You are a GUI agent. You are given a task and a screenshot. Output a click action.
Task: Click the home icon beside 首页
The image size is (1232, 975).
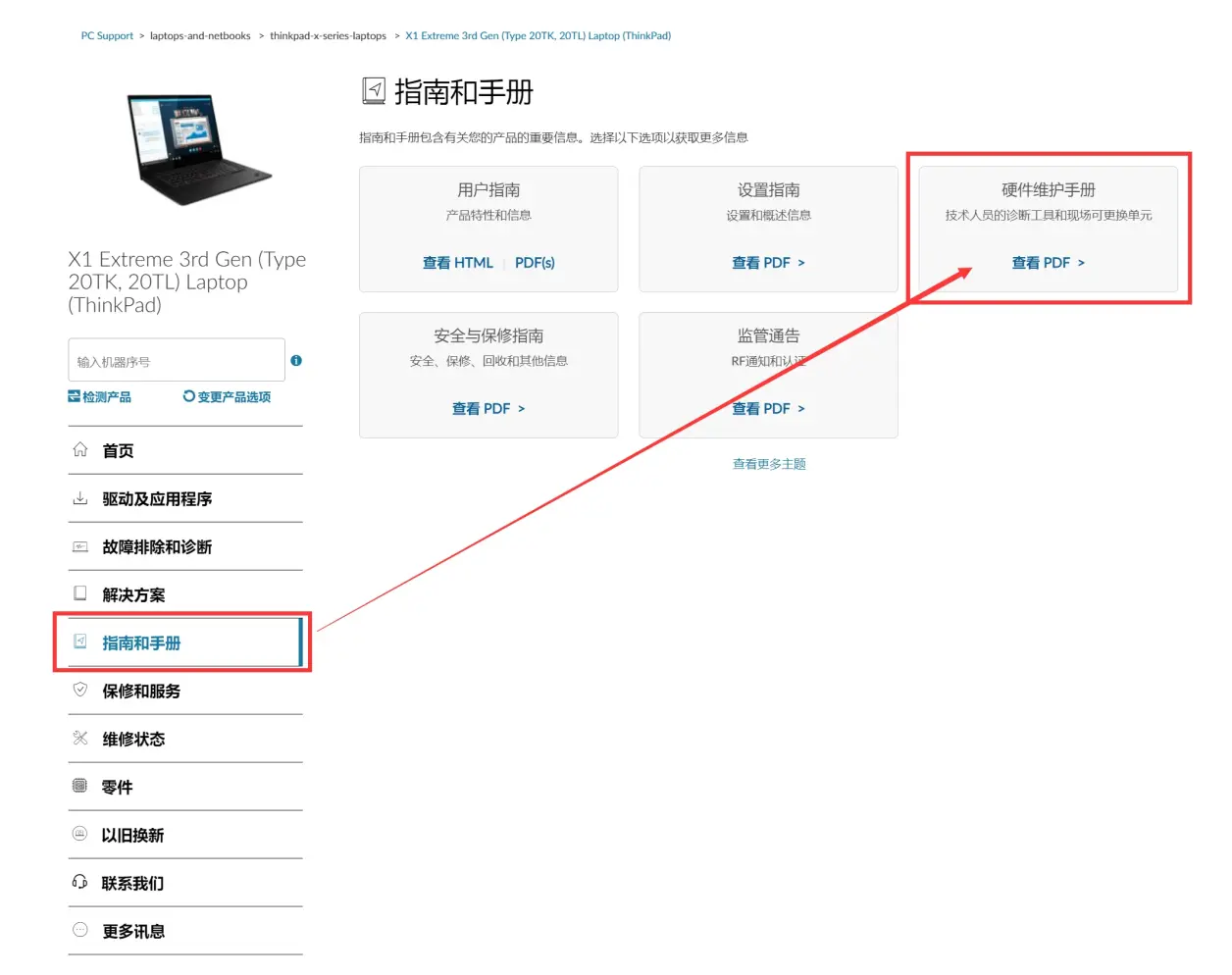tap(80, 449)
